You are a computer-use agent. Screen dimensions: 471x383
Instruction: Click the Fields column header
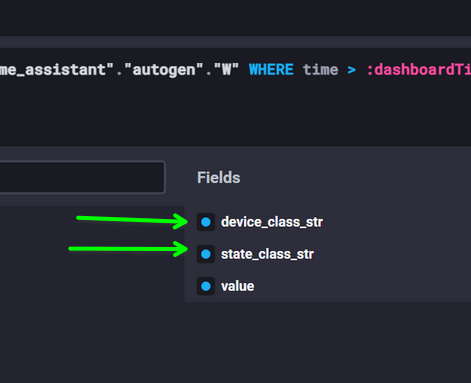click(218, 177)
